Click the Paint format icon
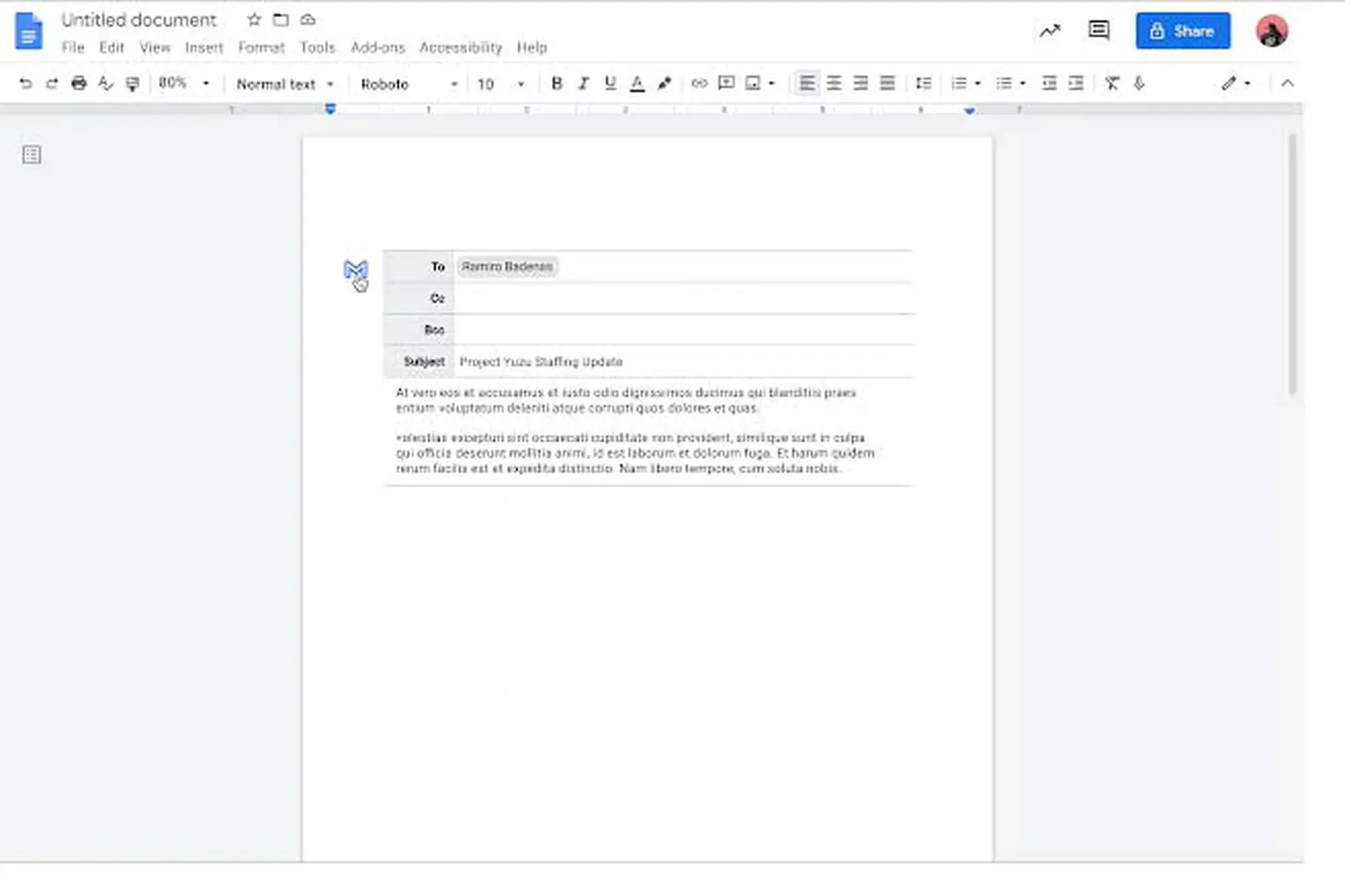The height and width of the screenshot is (896, 1345). 132,84
